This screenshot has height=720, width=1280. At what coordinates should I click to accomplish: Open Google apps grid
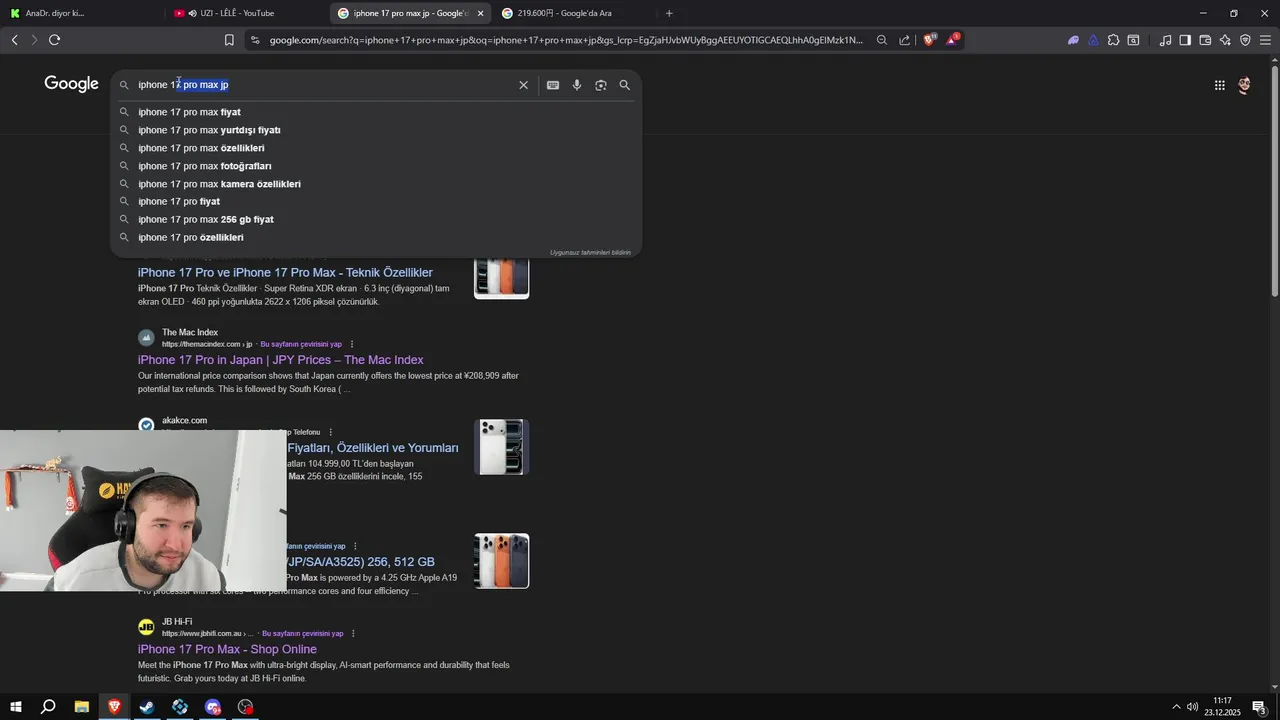[x=1220, y=85]
